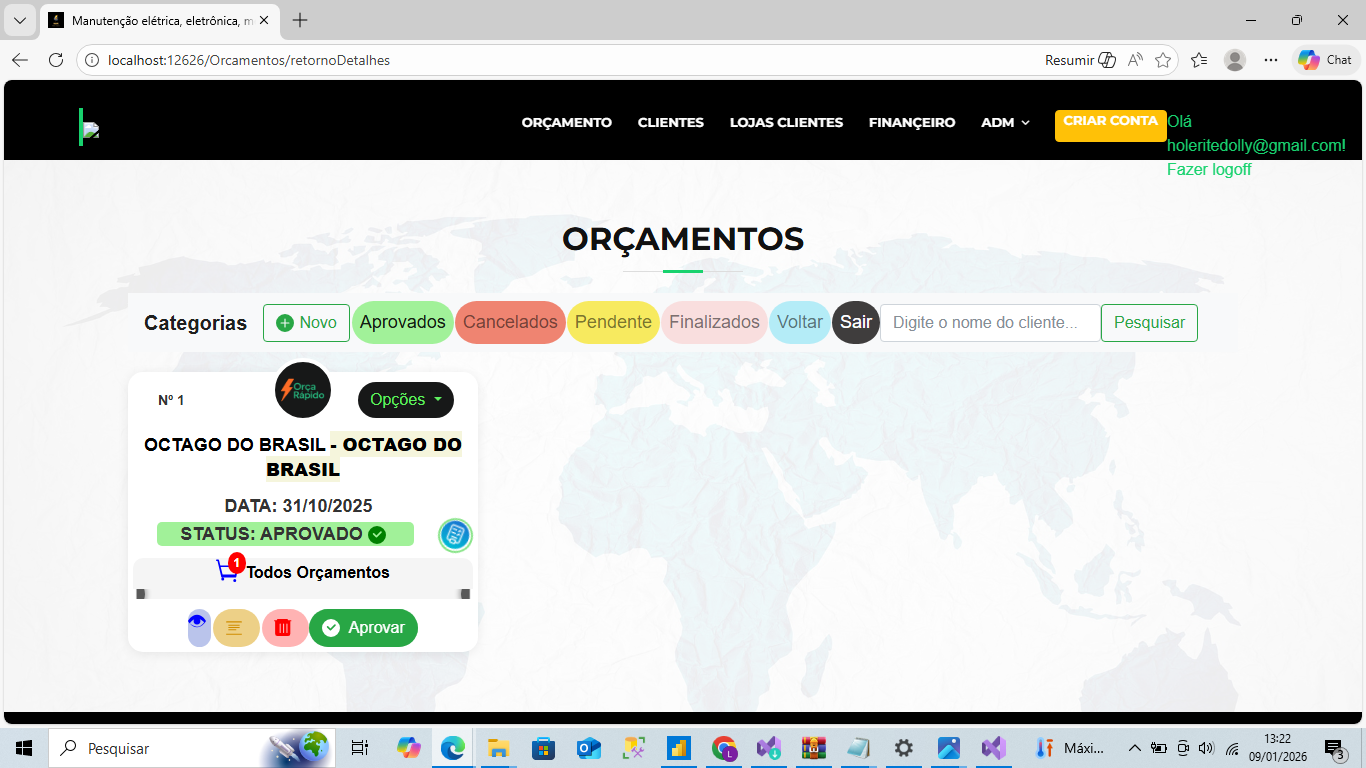Click the client name search field
Screen dimensions: 1366x768
[989, 323]
